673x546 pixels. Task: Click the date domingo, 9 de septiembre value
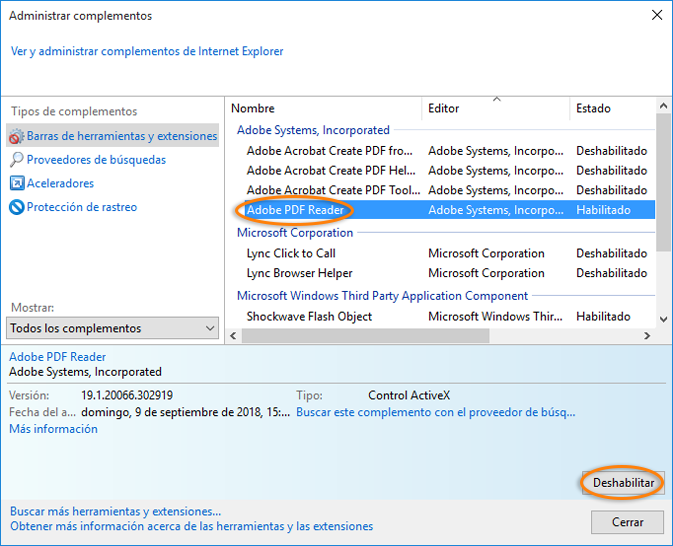click(x=185, y=412)
